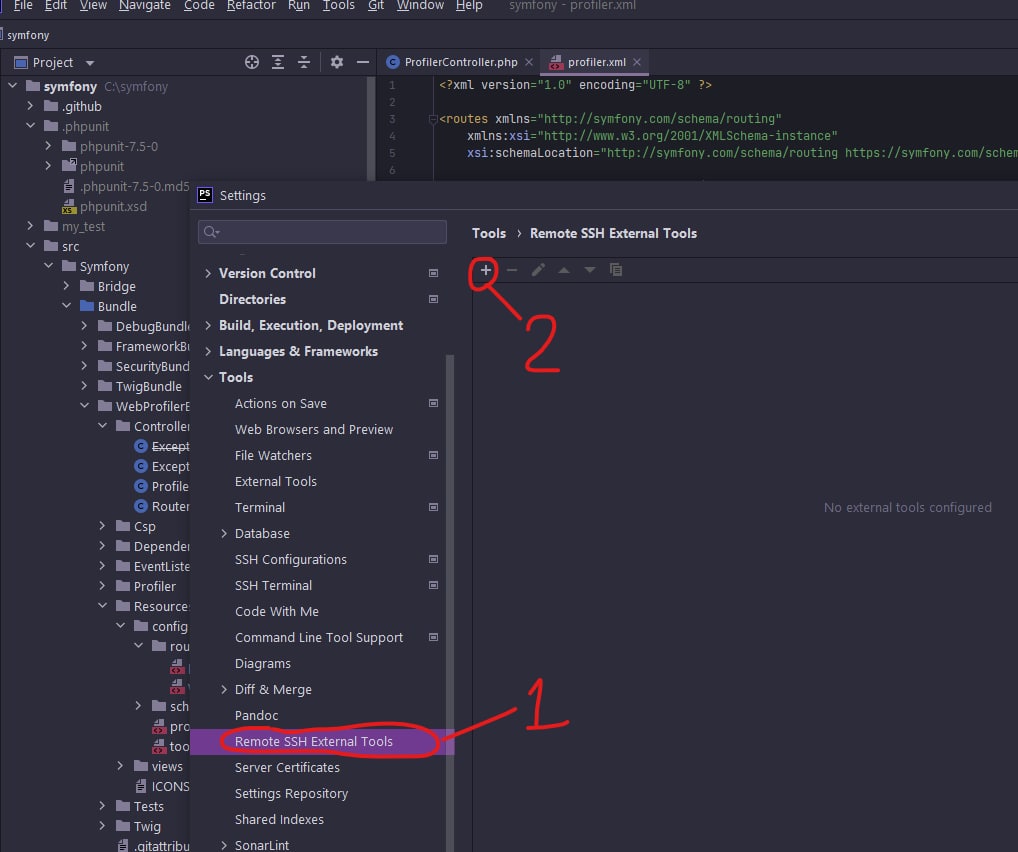Expand the my_test folder
The width and height of the screenshot is (1018, 852).
[x=31, y=226]
